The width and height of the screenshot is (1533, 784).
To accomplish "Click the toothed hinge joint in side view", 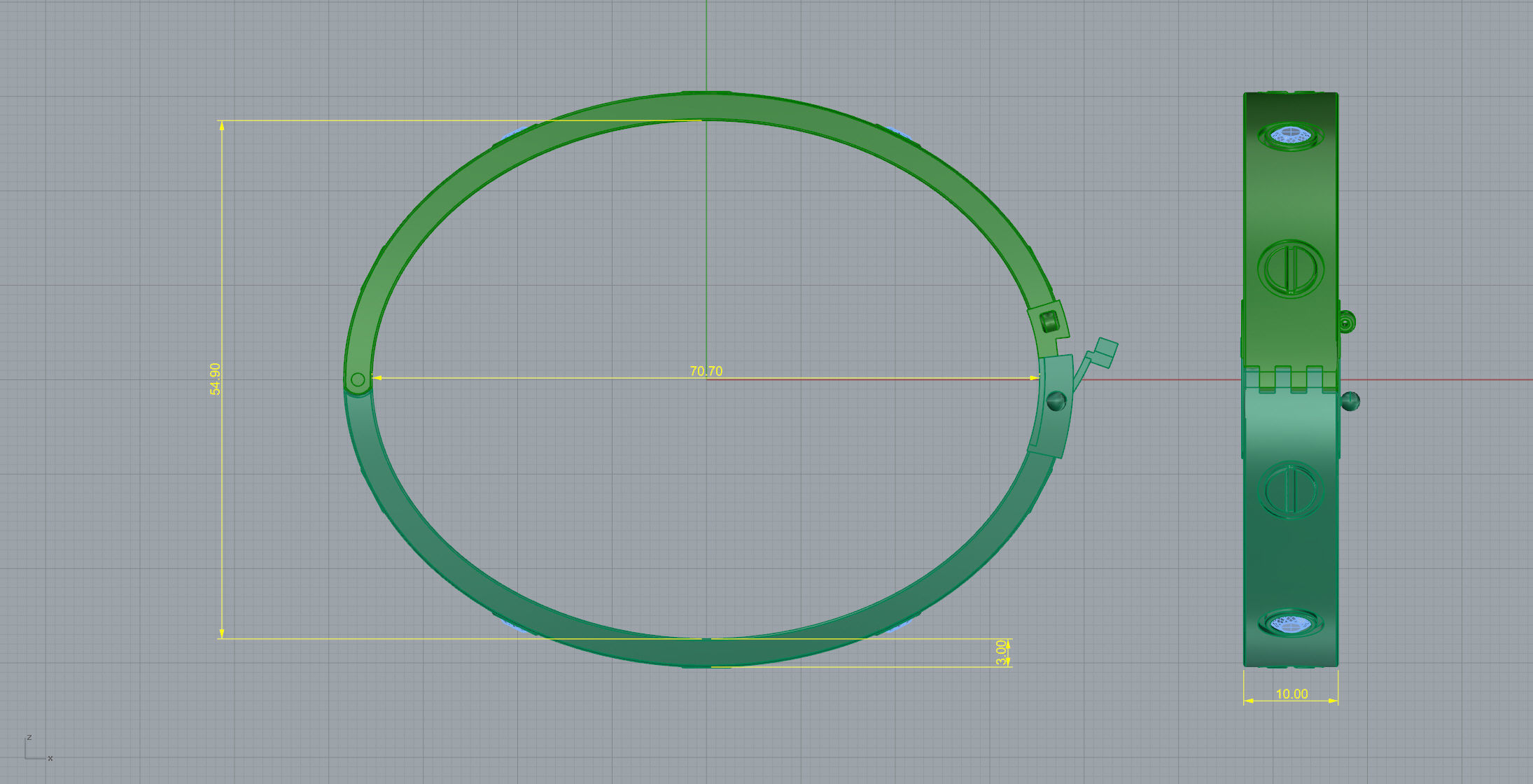I will [1291, 379].
